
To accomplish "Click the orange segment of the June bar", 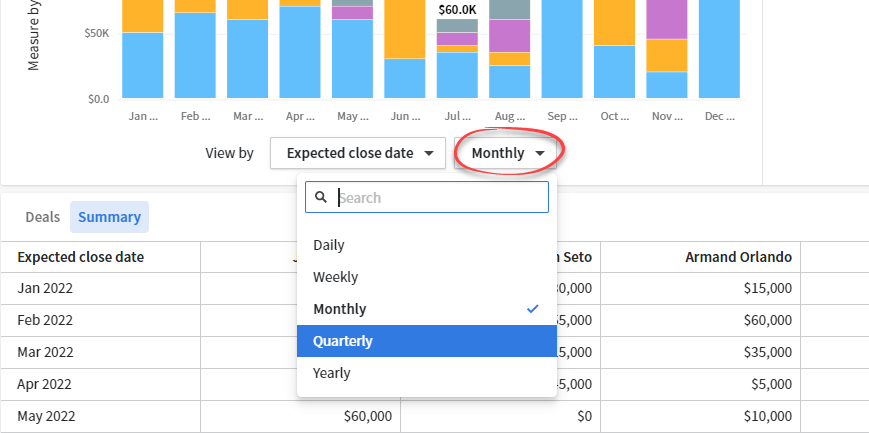I will click(405, 29).
